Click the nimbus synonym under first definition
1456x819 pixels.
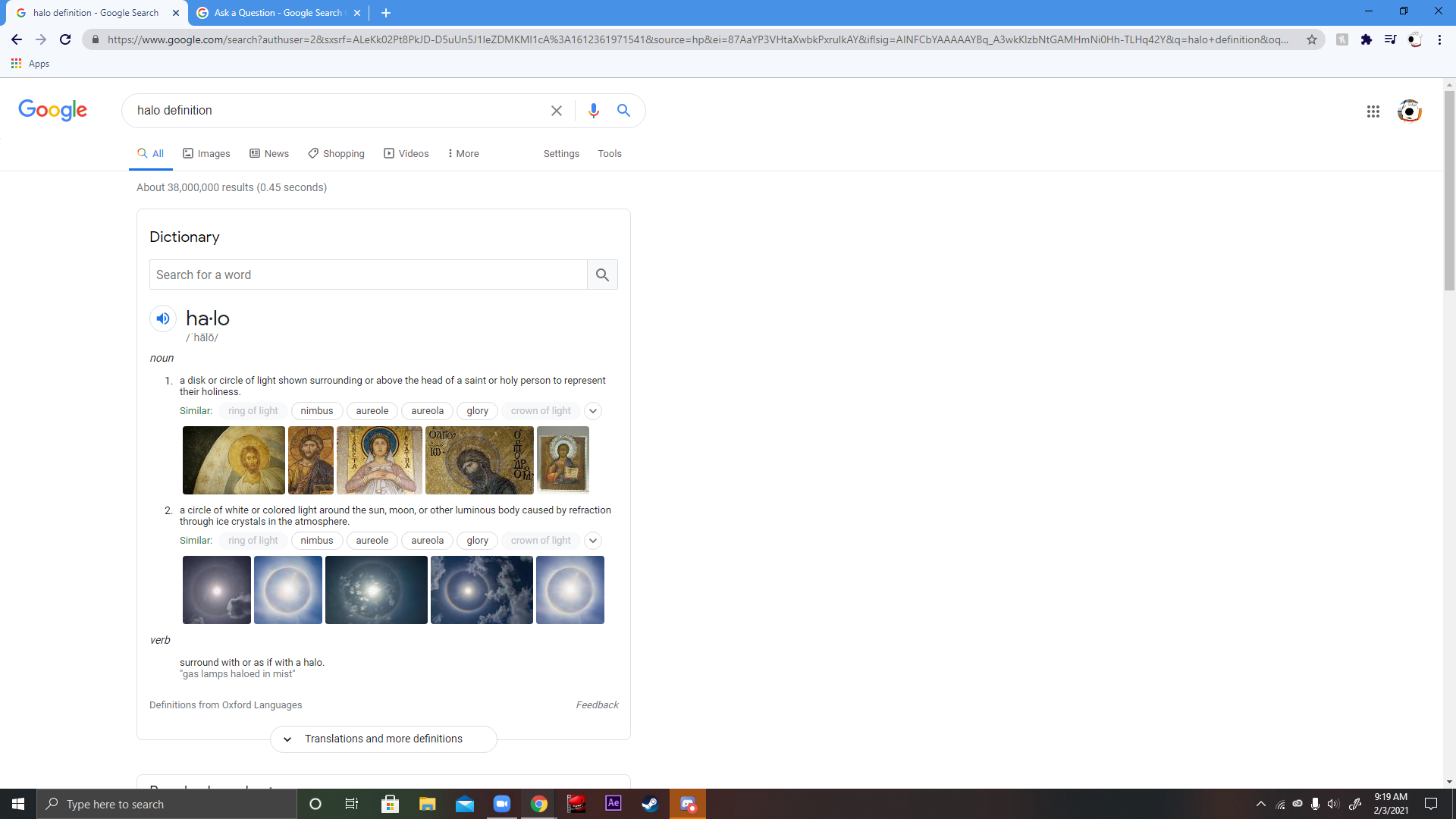(316, 411)
